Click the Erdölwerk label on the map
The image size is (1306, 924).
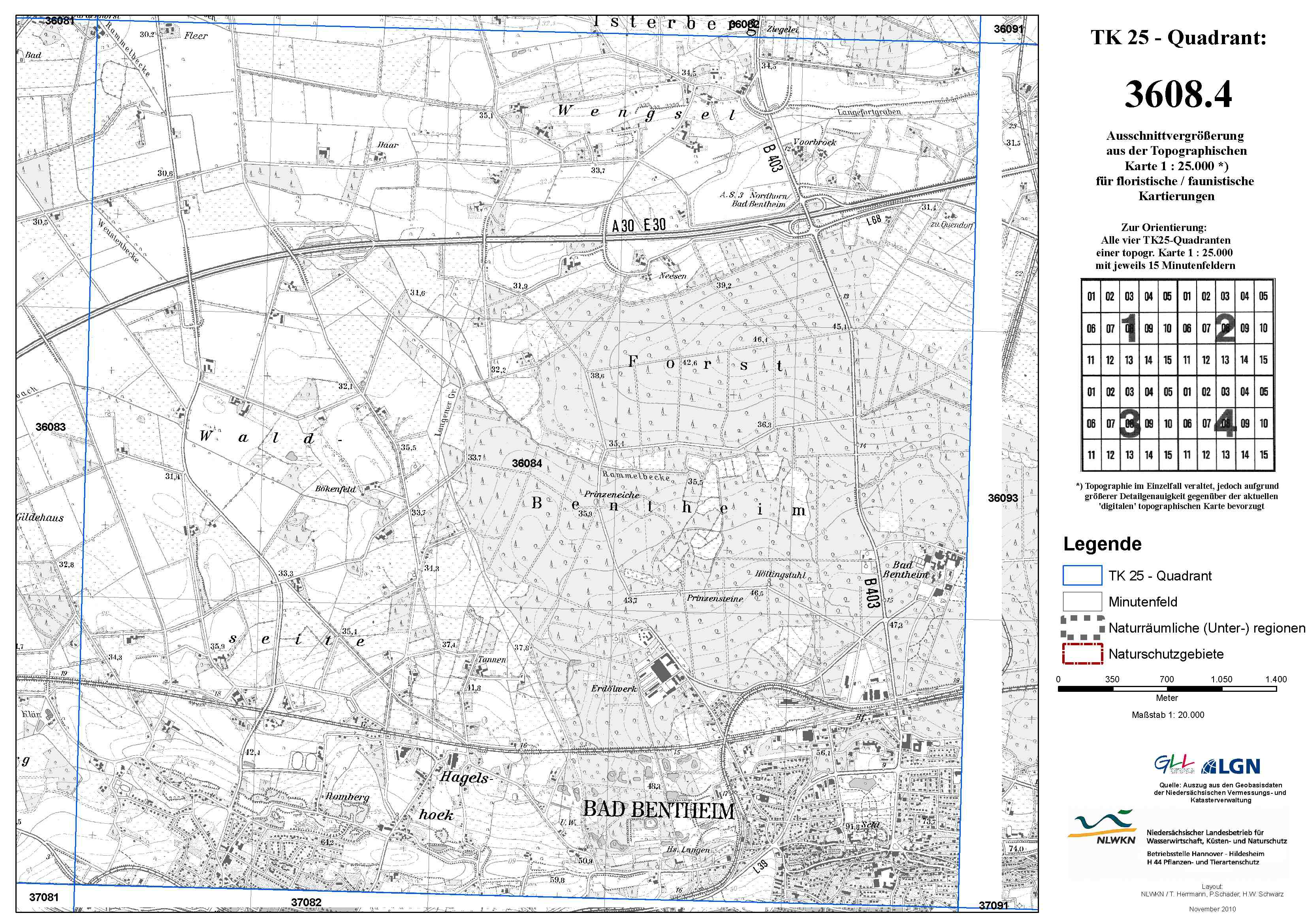click(614, 688)
